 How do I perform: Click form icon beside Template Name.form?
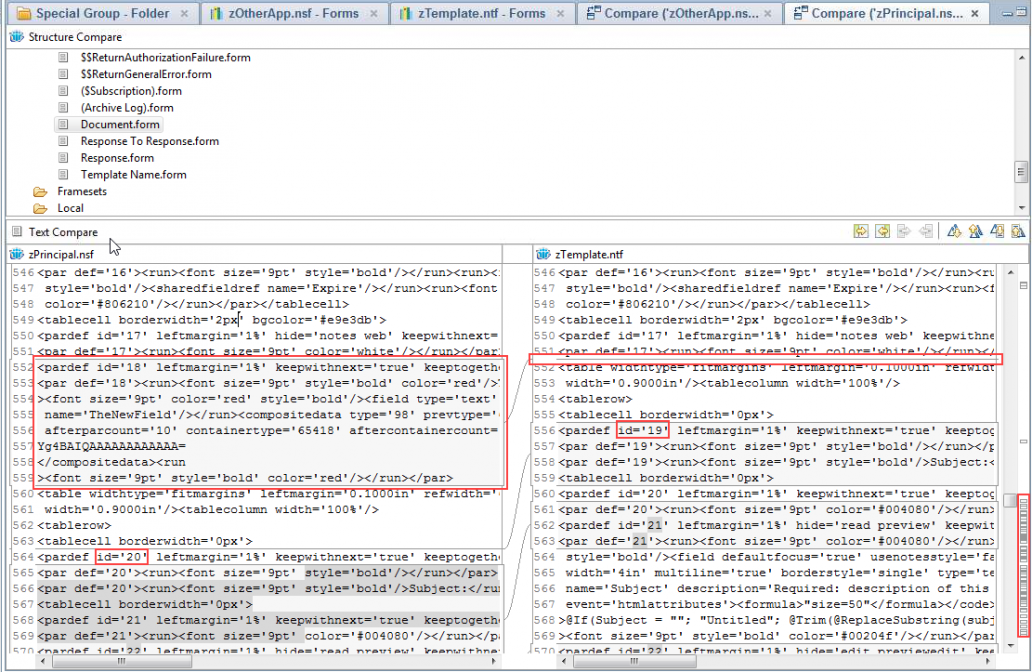click(63, 174)
